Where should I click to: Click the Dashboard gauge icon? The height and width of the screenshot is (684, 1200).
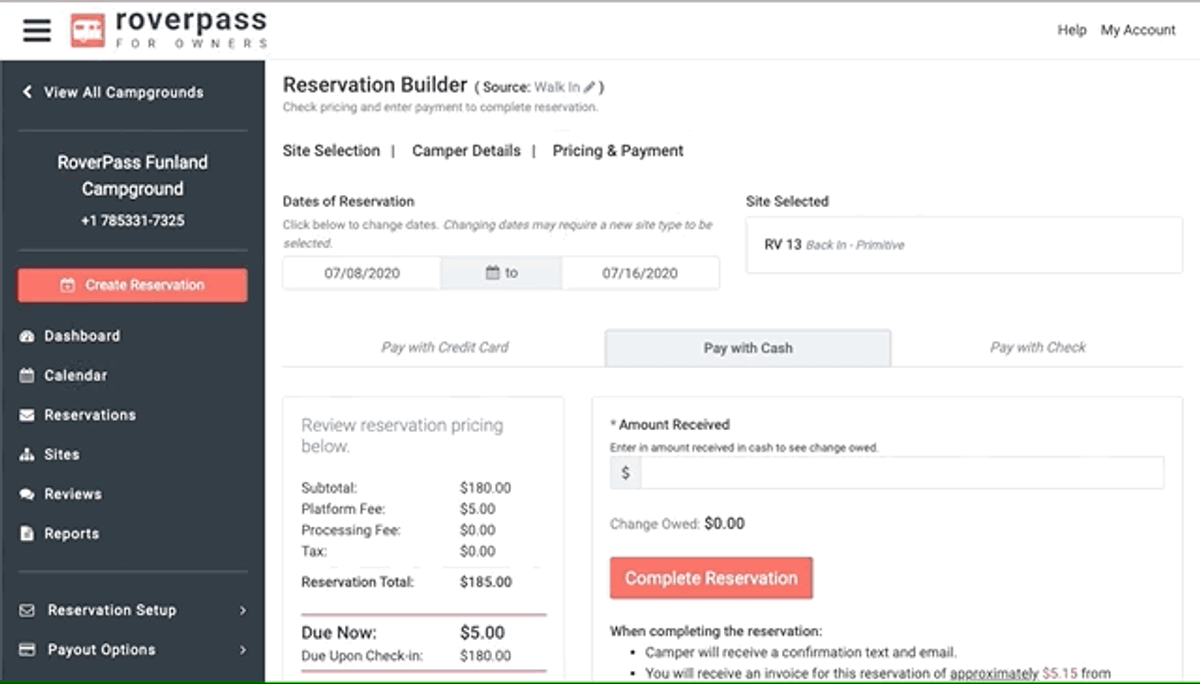point(27,336)
